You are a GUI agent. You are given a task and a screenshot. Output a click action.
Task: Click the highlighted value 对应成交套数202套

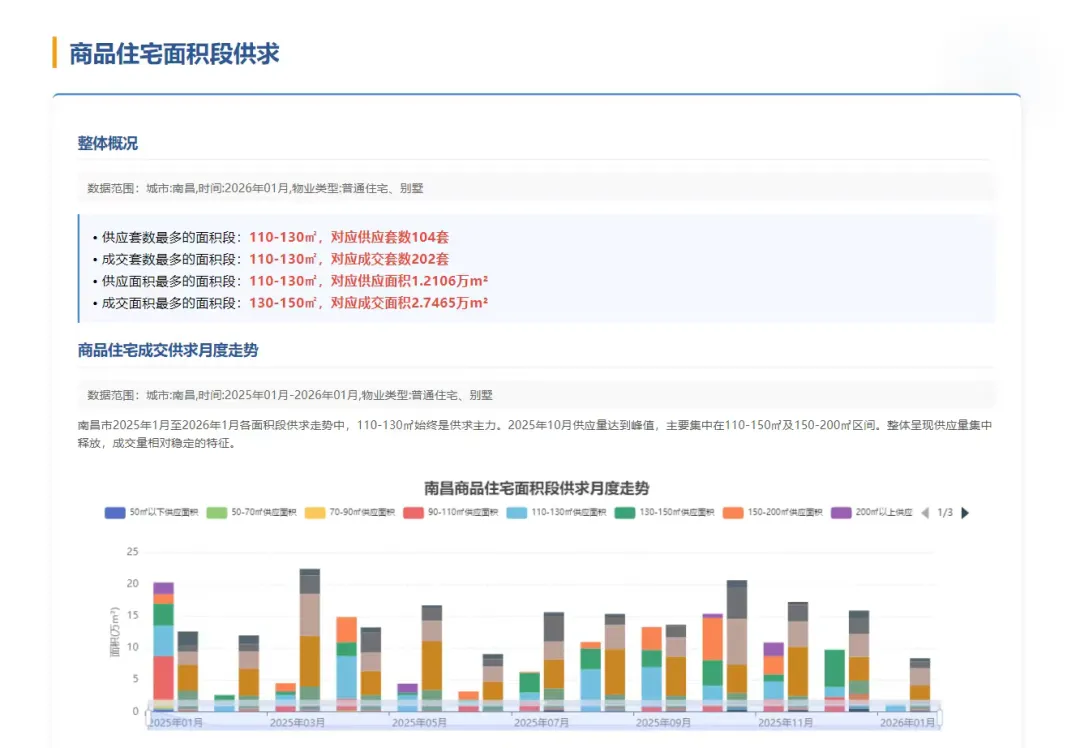[x=390, y=259]
